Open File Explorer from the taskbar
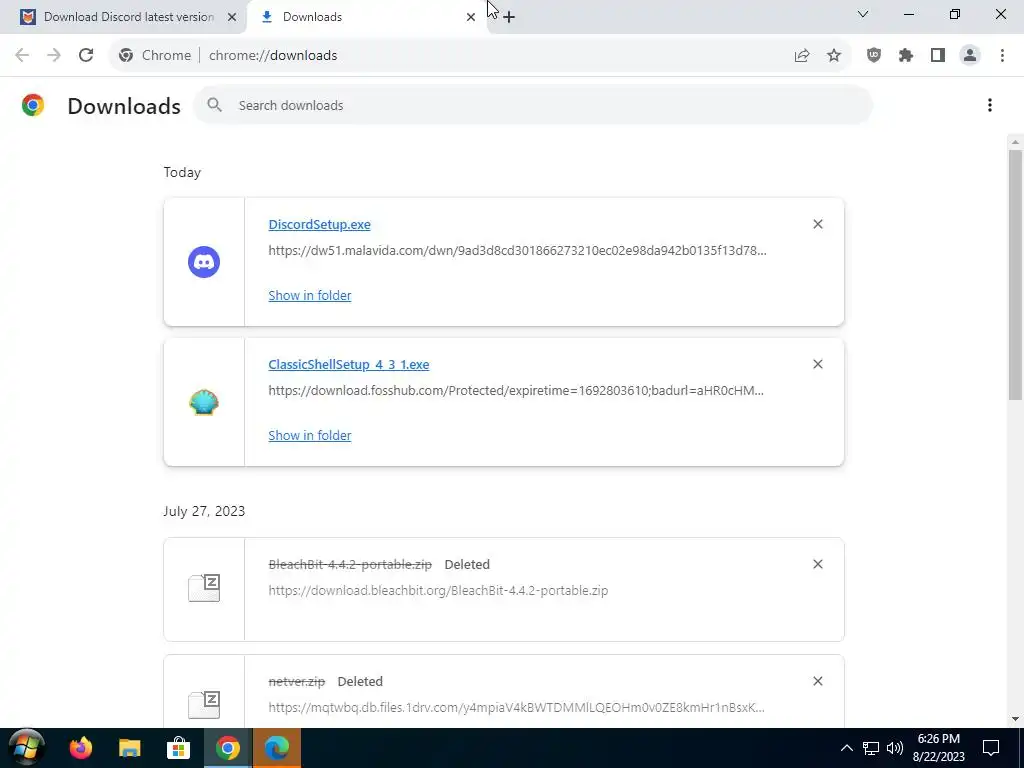The image size is (1024, 768). click(129, 748)
